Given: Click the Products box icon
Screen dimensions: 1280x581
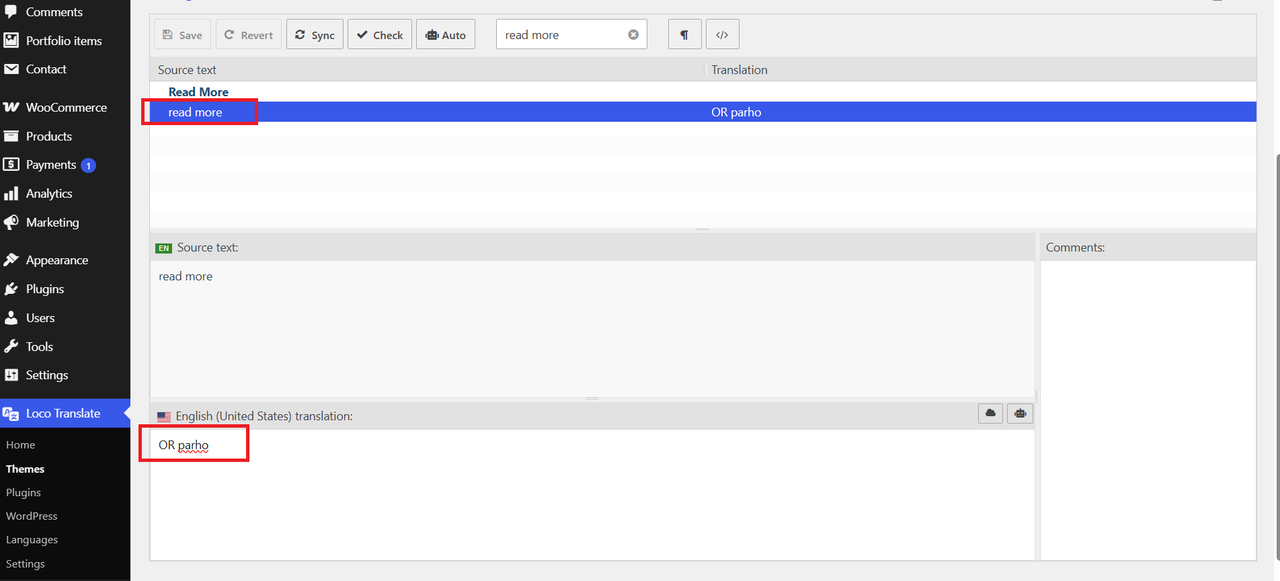Looking at the screenshot, I should (x=11, y=136).
